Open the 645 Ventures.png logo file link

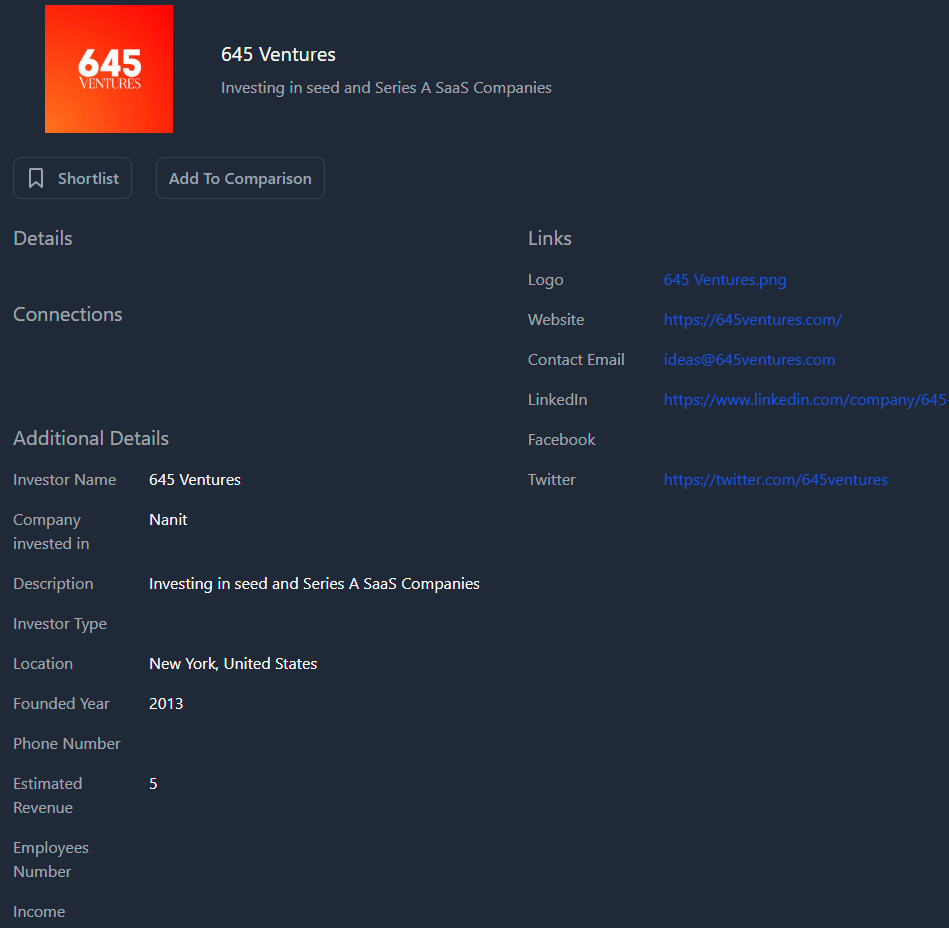point(724,280)
